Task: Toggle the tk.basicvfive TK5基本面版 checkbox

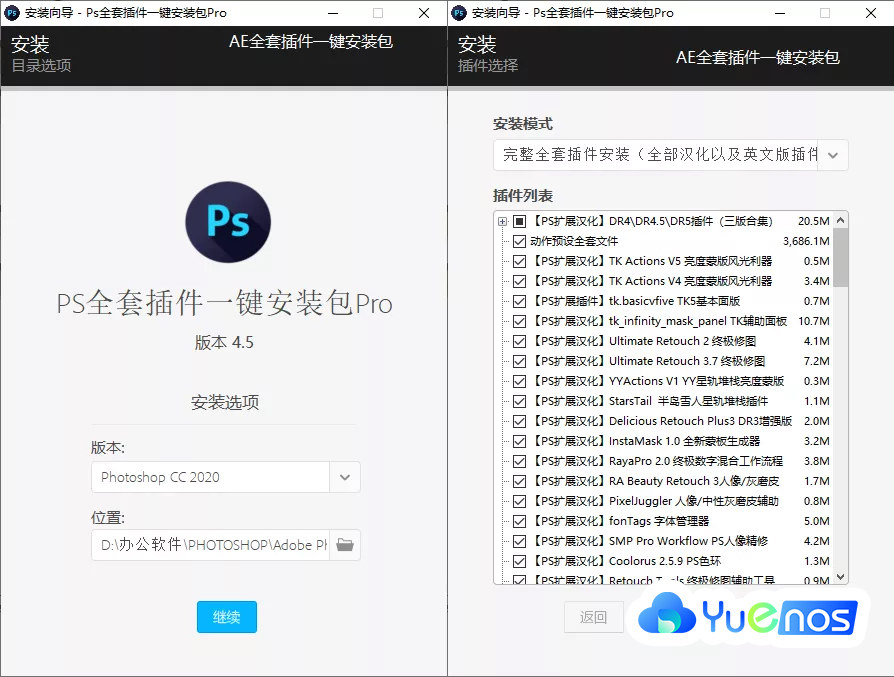Action: click(x=520, y=301)
